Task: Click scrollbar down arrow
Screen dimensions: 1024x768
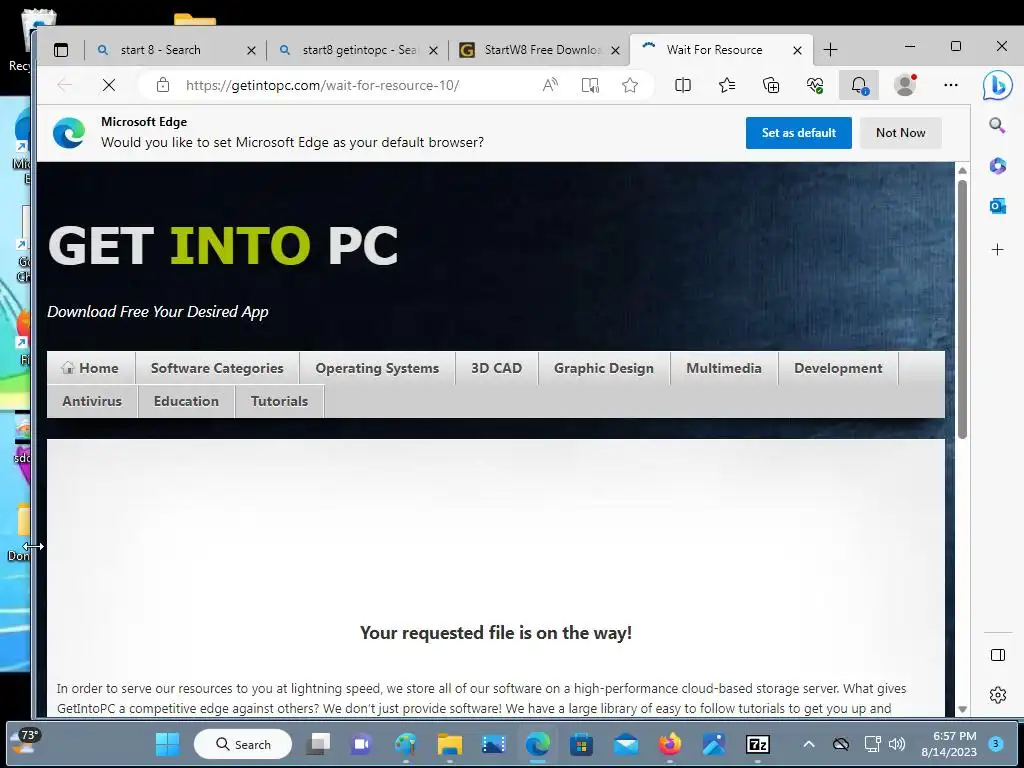Action: 962,709
